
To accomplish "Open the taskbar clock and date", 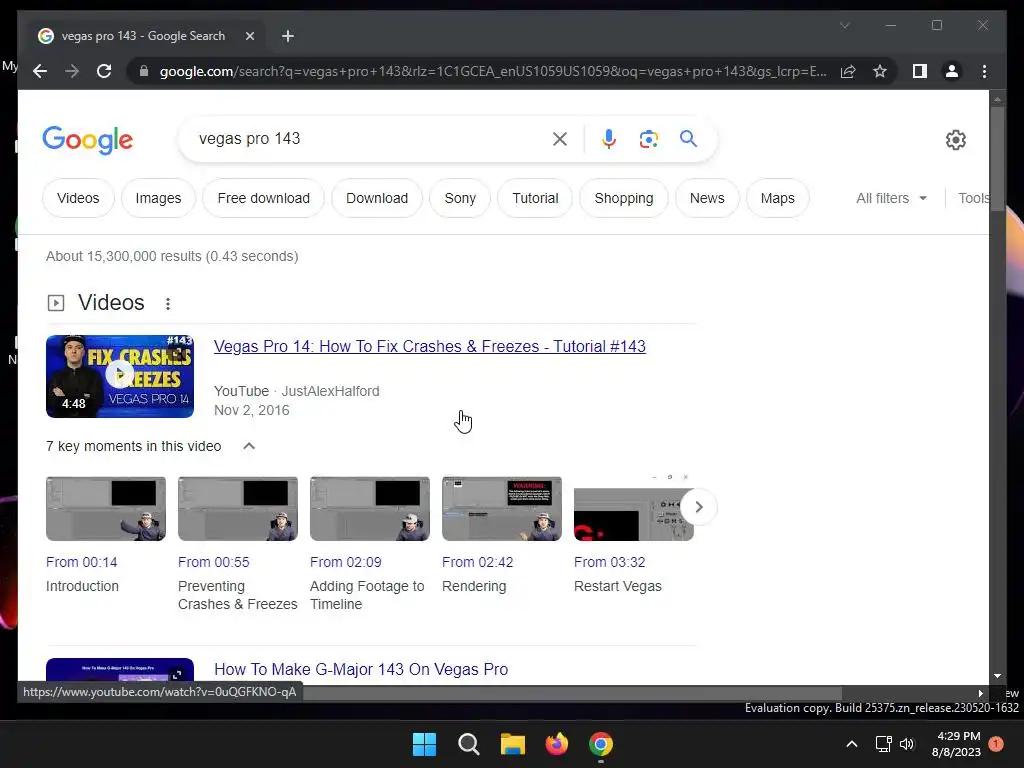I will point(957,744).
